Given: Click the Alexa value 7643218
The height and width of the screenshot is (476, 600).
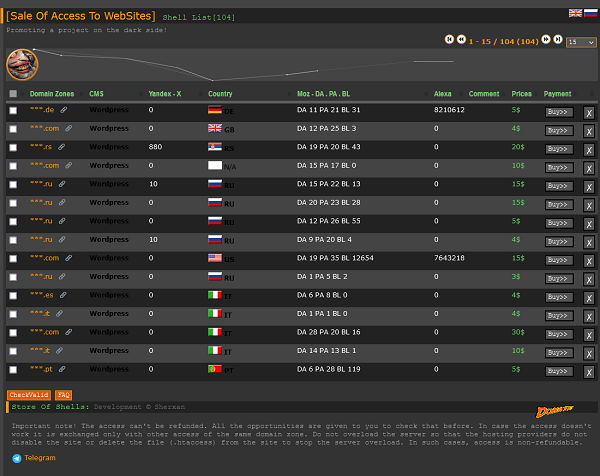Looking at the screenshot, I should click(x=449, y=258).
